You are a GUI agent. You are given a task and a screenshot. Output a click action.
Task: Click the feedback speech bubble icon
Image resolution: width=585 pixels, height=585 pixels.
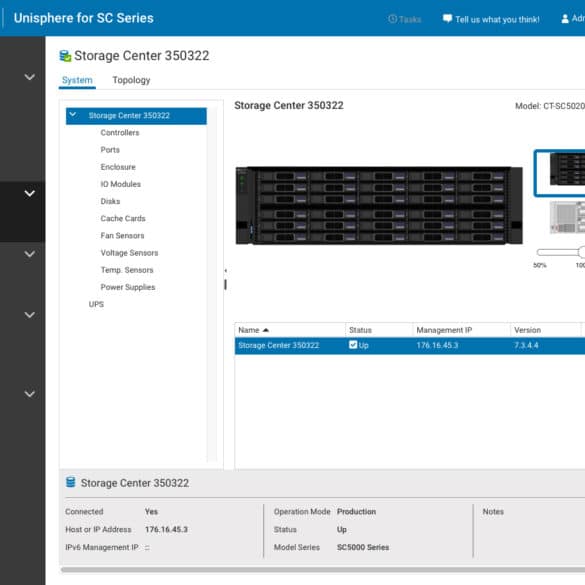(447, 18)
